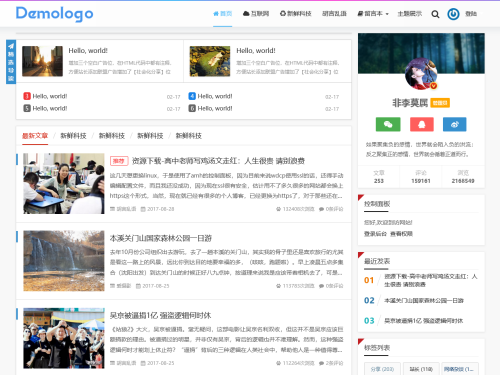Screen dimensions: 500x375
Task: Click the 评论 159161 stat
Action: (421, 177)
